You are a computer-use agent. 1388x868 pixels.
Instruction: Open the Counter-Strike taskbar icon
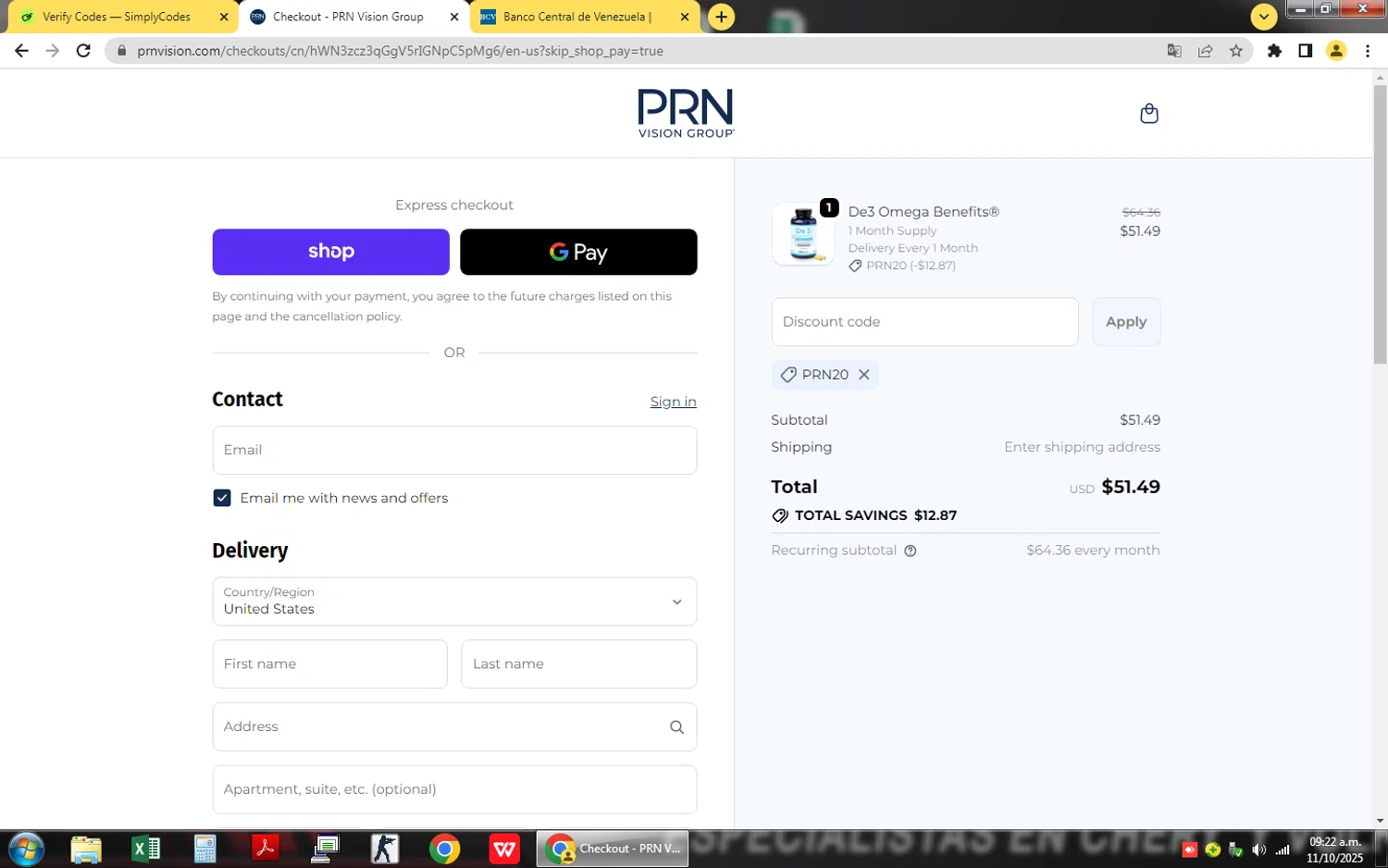384,849
